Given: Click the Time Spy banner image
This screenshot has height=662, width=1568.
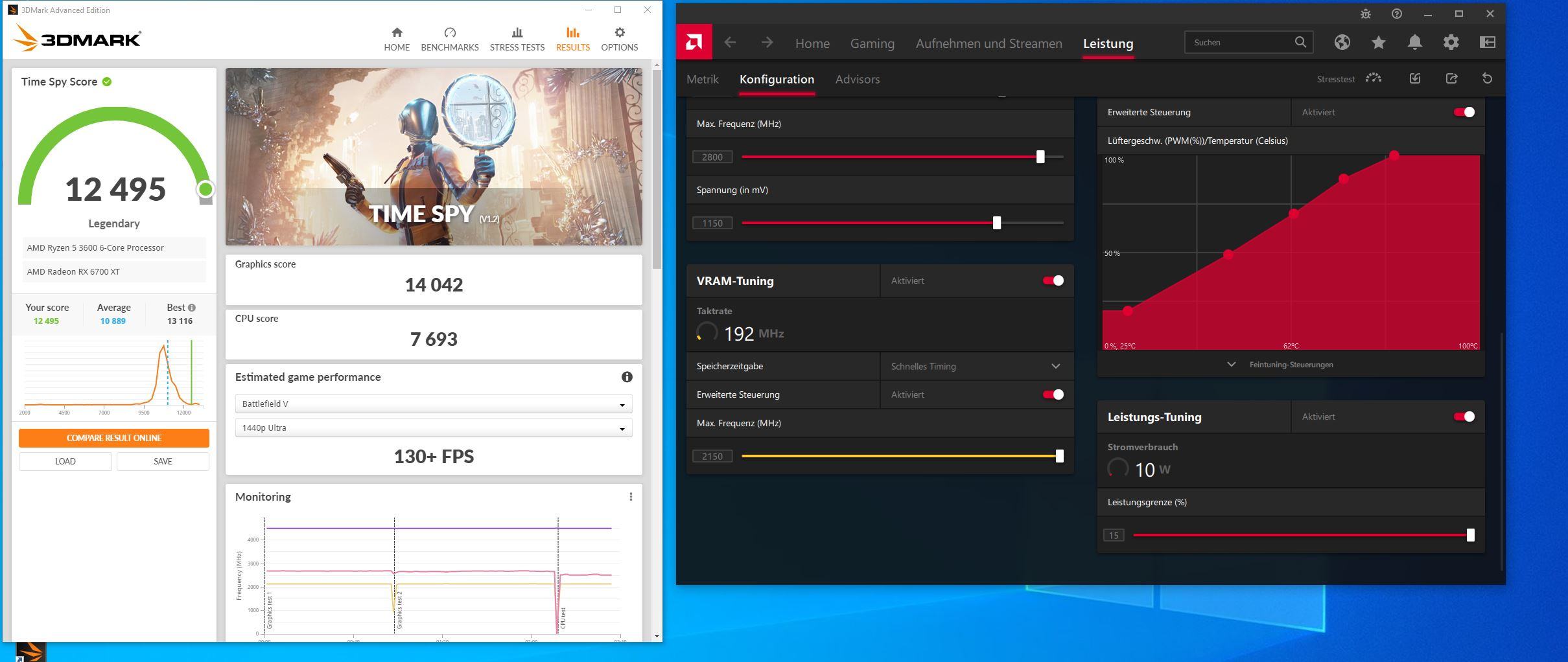Looking at the screenshot, I should click(434, 157).
